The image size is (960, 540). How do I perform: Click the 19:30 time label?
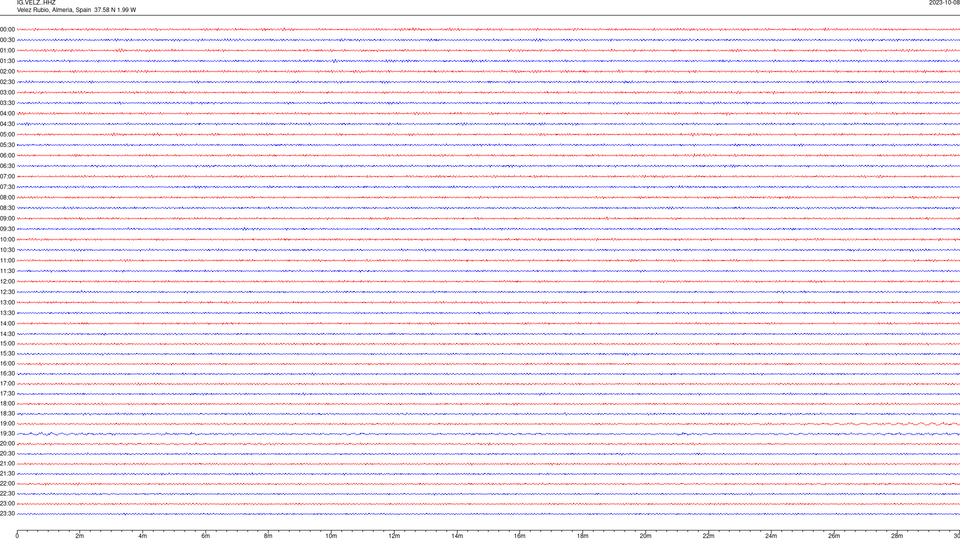[x=7, y=433]
